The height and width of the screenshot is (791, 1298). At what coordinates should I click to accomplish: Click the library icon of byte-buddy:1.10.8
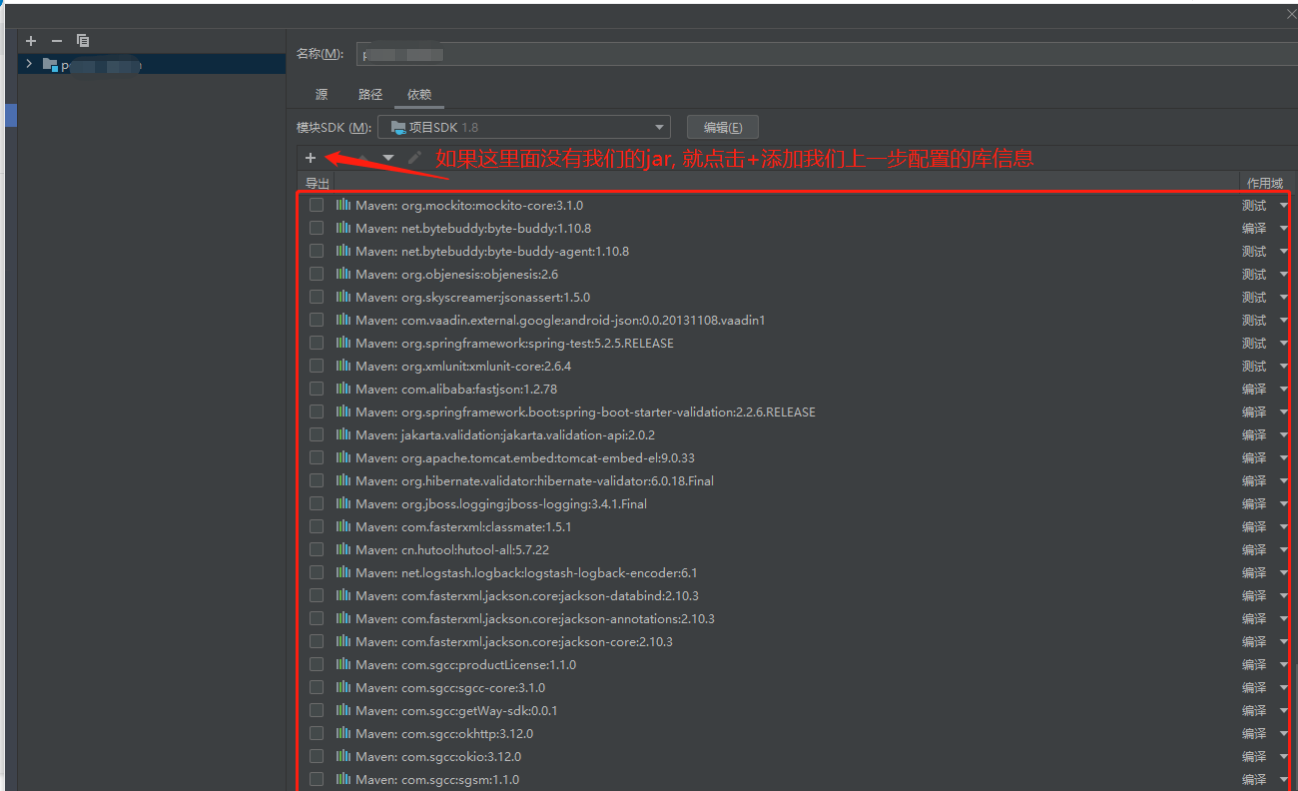coord(343,228)
